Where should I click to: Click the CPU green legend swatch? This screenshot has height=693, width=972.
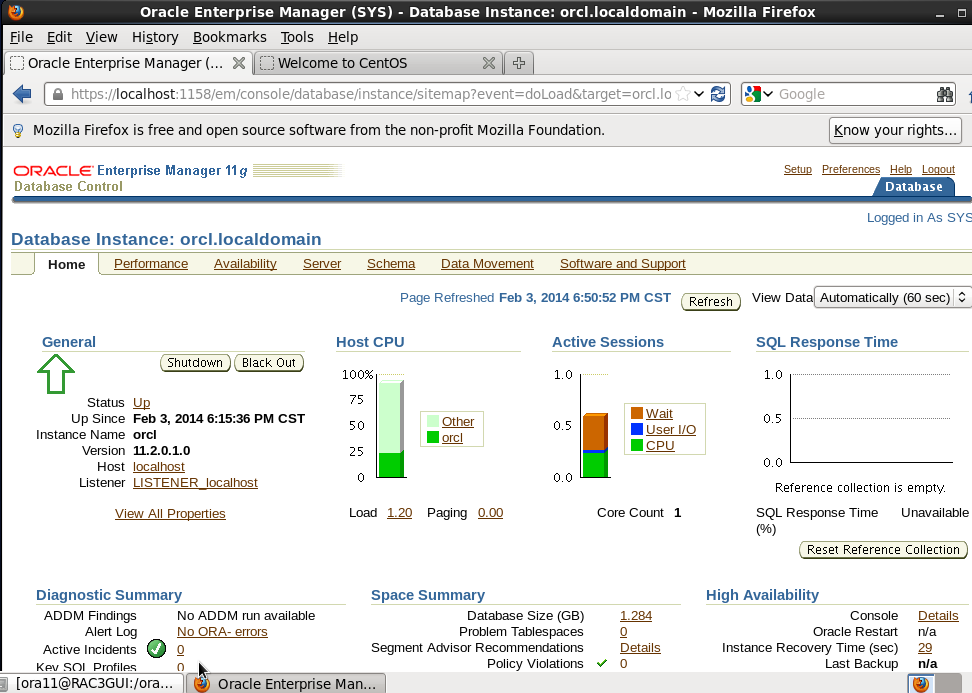tap(637, 445)
